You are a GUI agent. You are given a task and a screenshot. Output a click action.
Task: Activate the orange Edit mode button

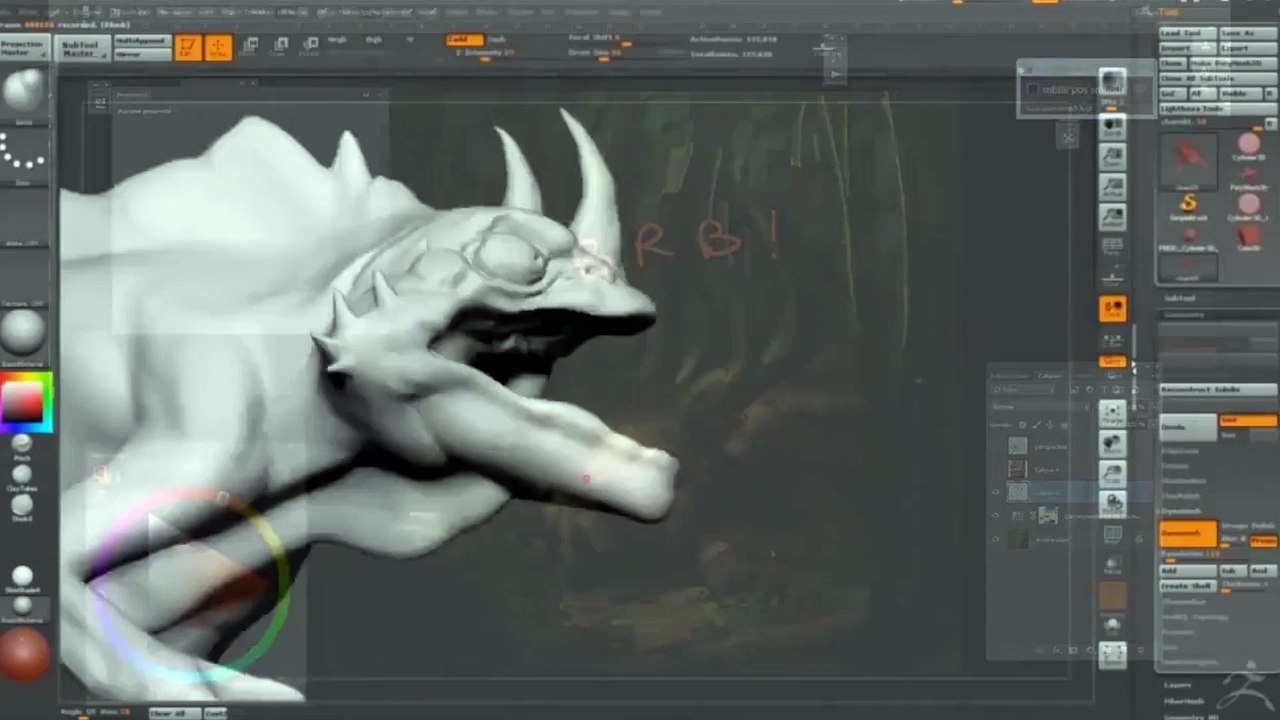[x=187, y=47]
